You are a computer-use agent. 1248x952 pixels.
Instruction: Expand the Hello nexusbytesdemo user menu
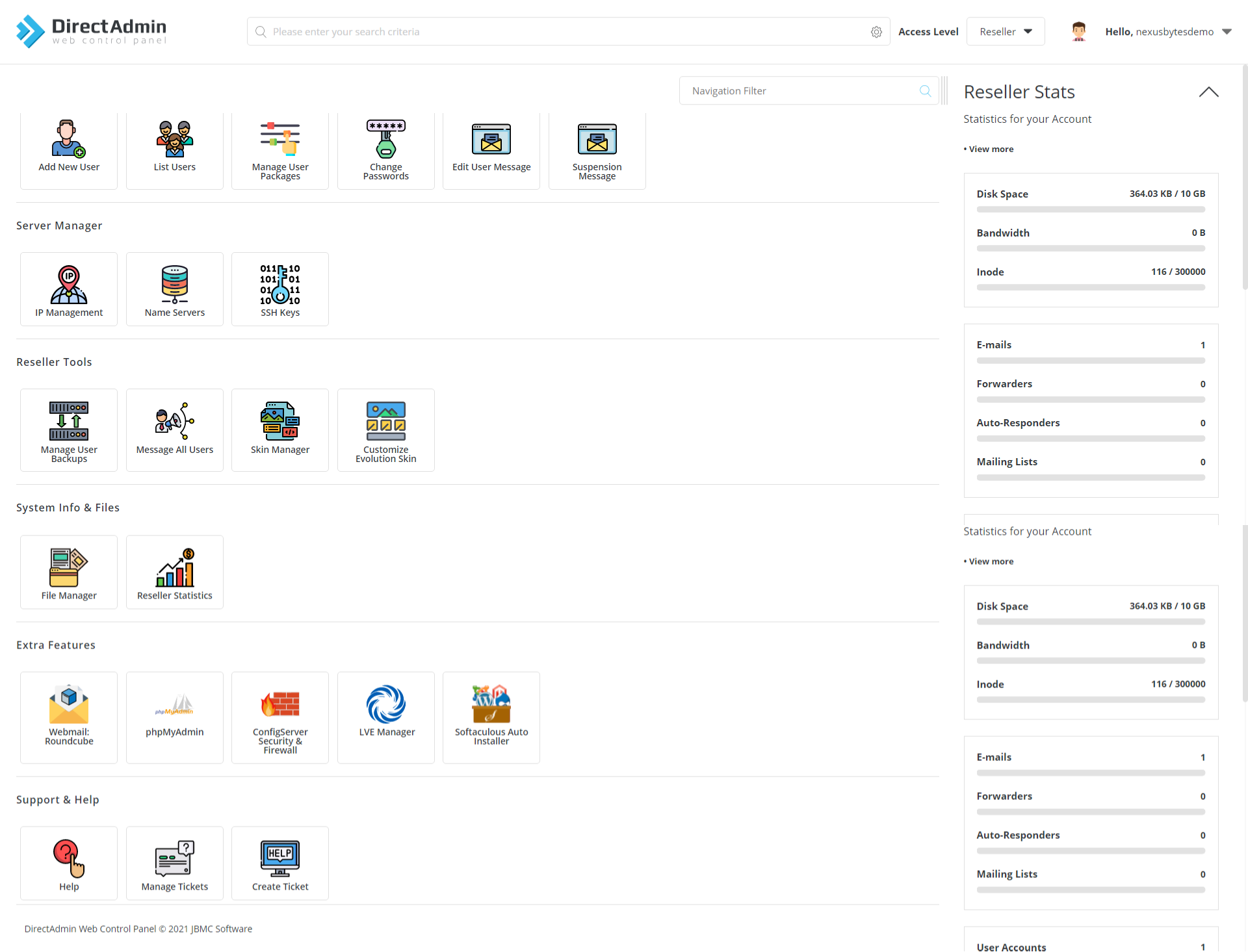(1168, 32)
